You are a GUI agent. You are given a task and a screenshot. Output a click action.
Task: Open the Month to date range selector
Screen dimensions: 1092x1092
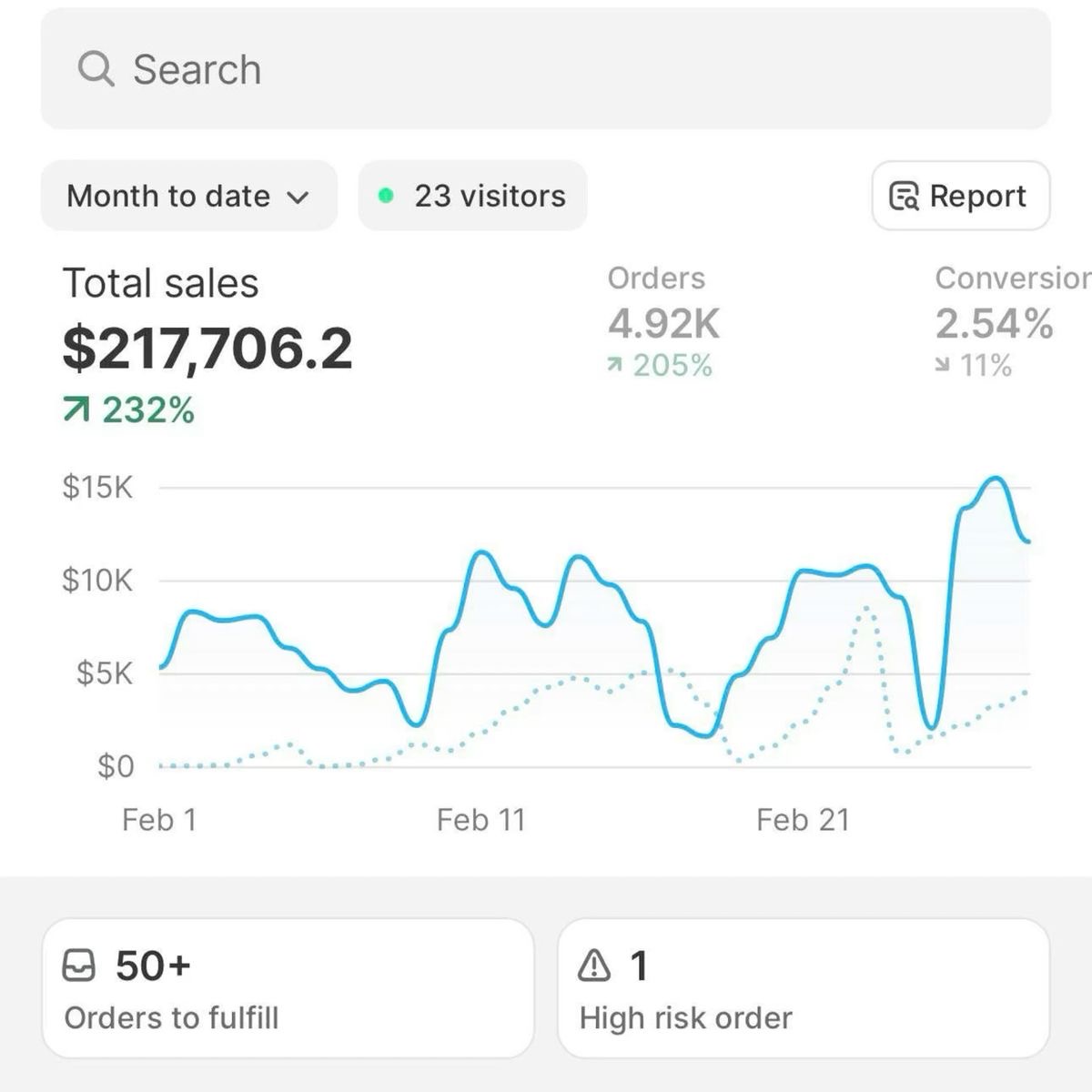tap(188, 196)
